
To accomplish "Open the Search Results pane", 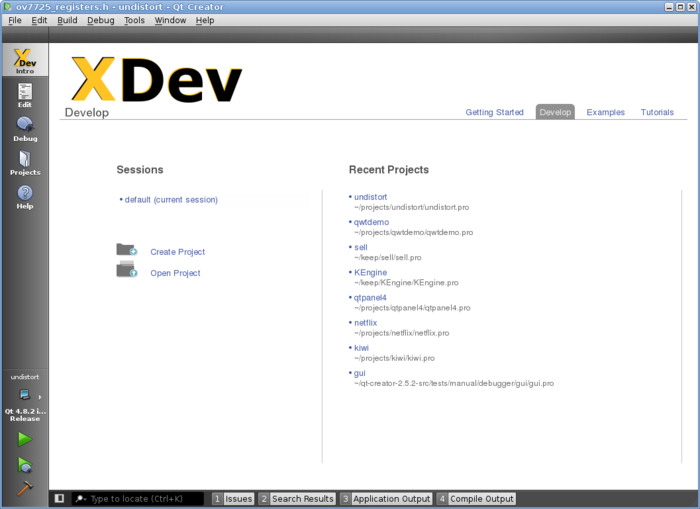I will (x=296, y=499).
